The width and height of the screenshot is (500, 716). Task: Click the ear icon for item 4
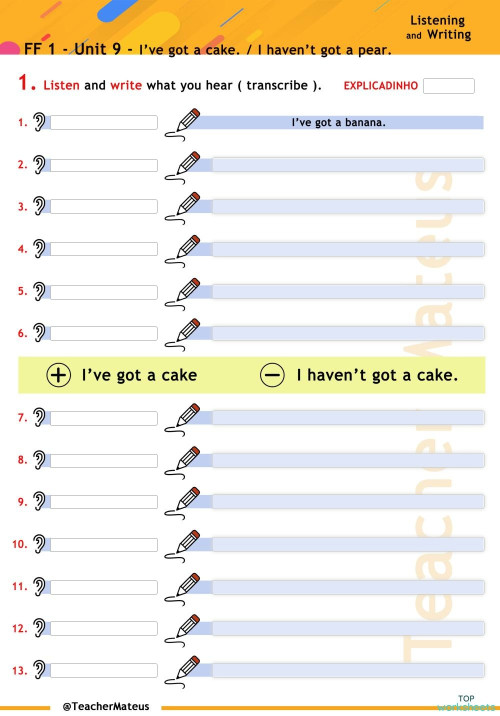point(39,248)
